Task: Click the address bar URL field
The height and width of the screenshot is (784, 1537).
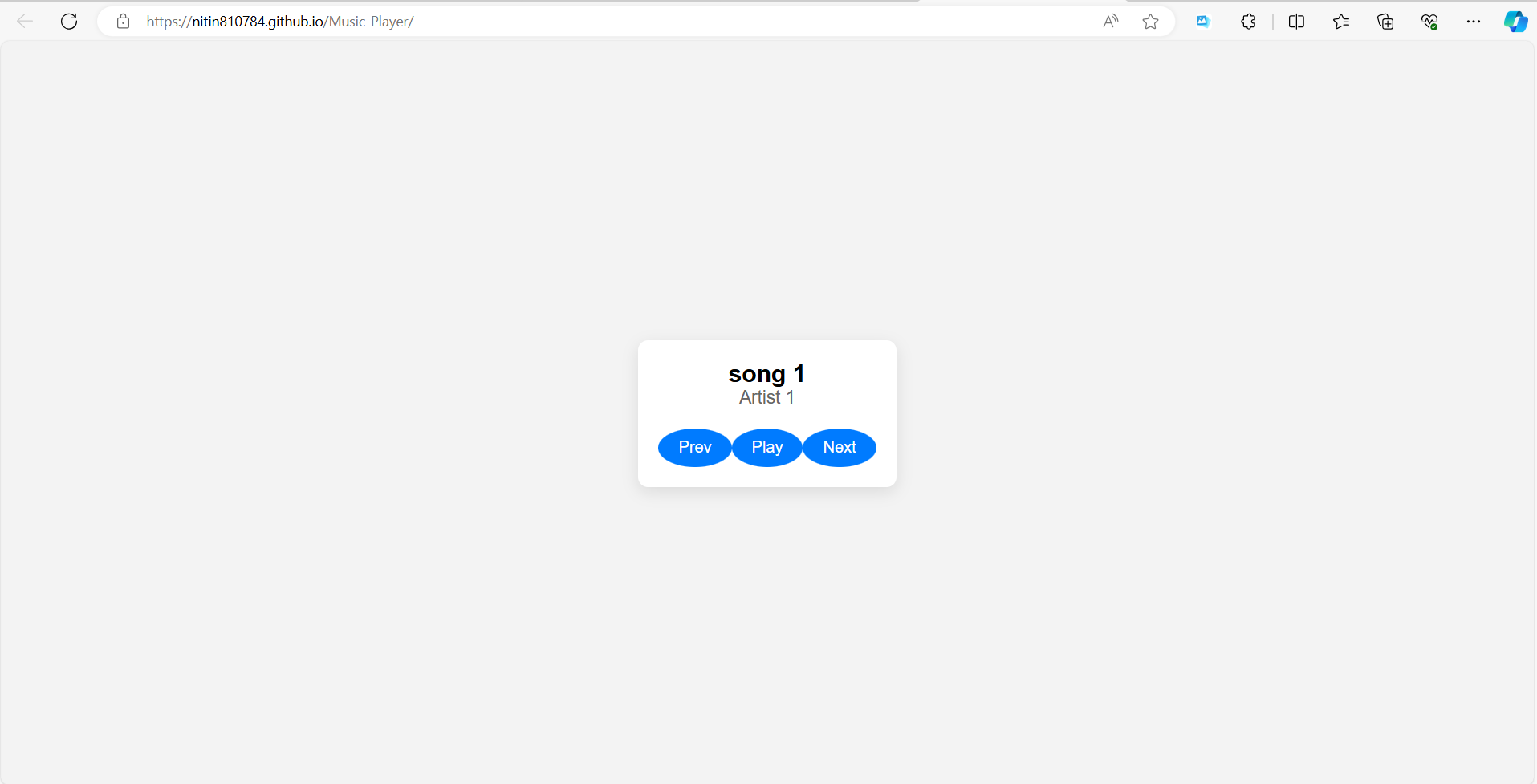Action: (610, 22)
